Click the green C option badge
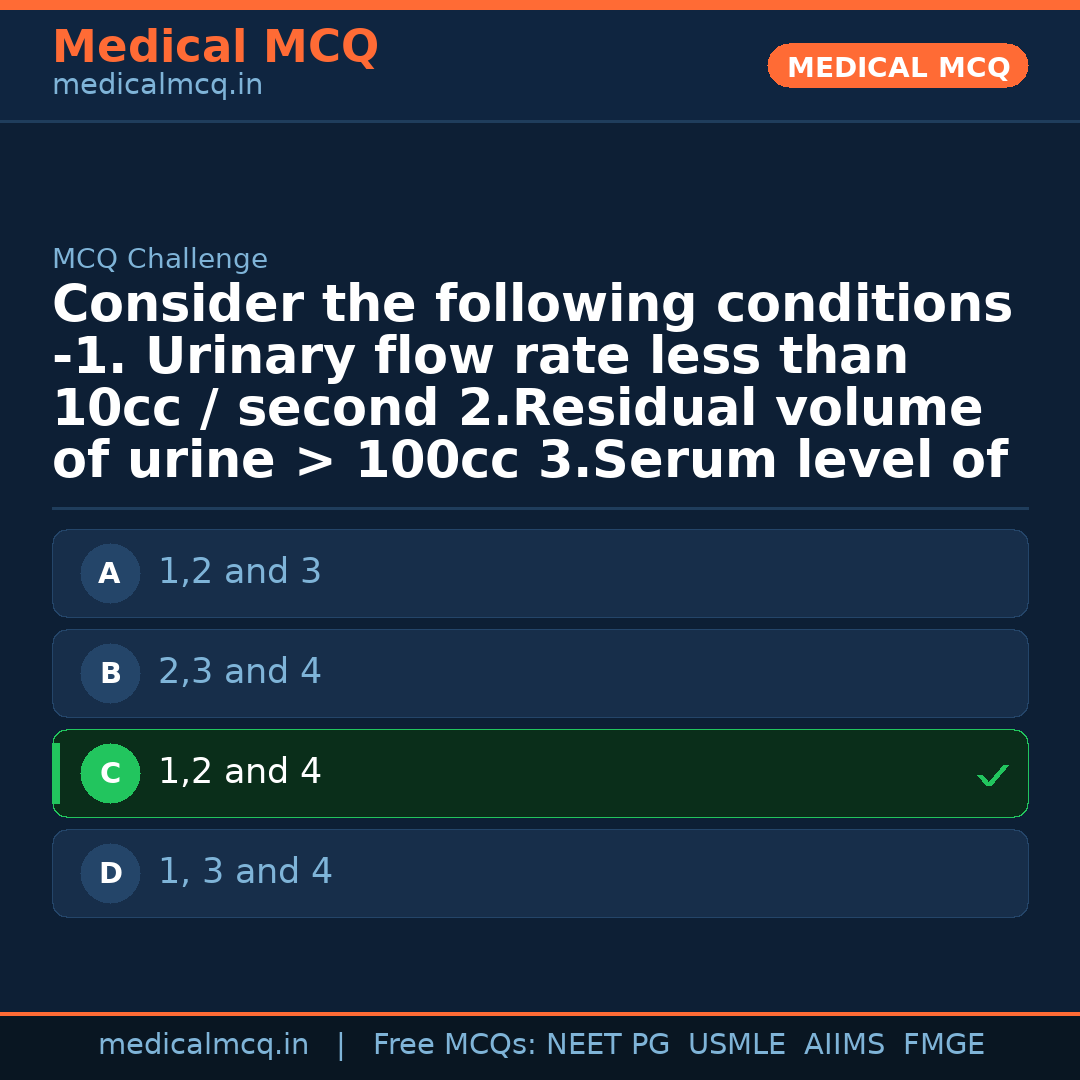The width and height of the screenshot is (1080, 1080). (110, 774)
